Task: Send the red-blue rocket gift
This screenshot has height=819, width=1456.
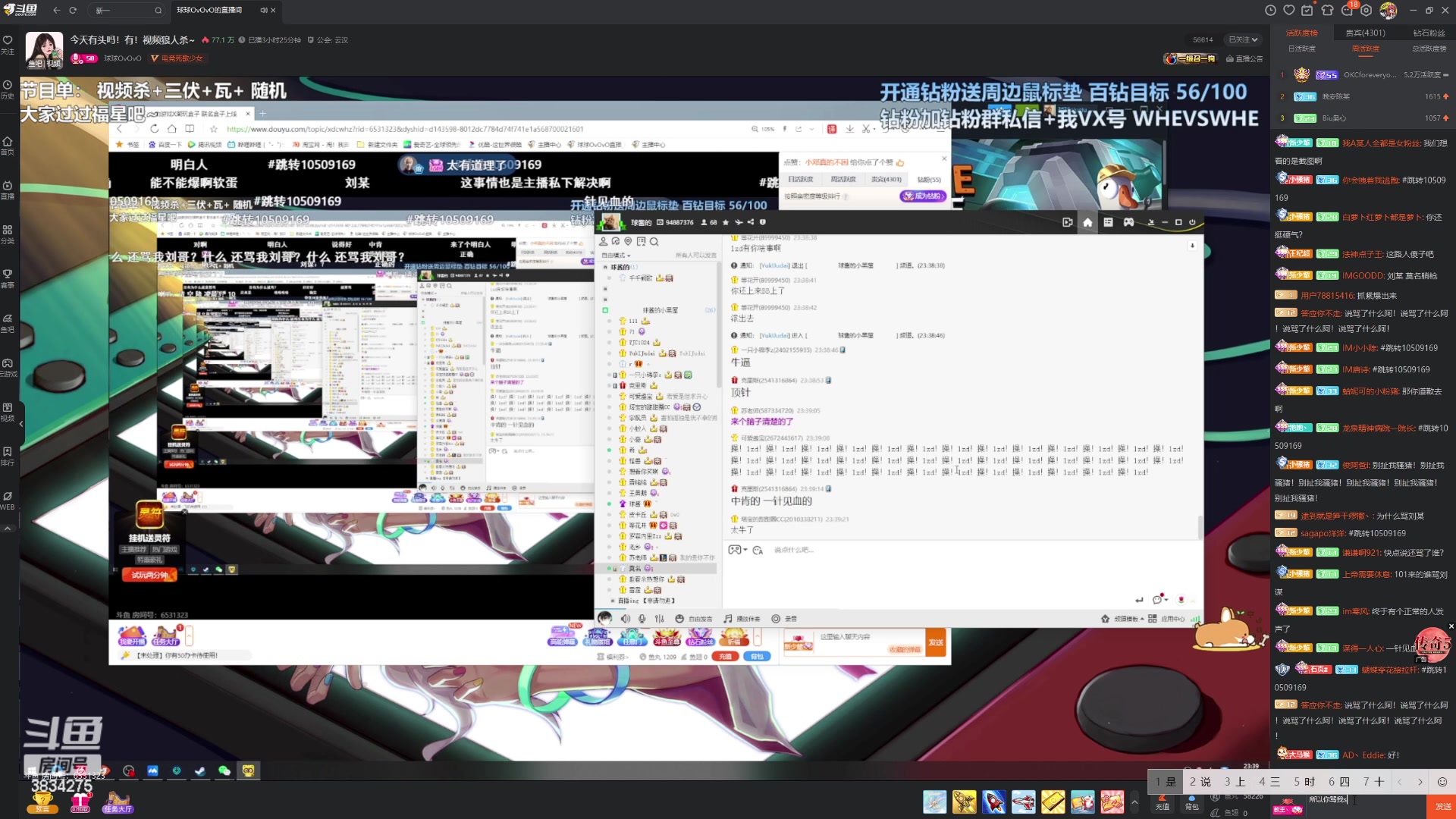Action: 994,802
